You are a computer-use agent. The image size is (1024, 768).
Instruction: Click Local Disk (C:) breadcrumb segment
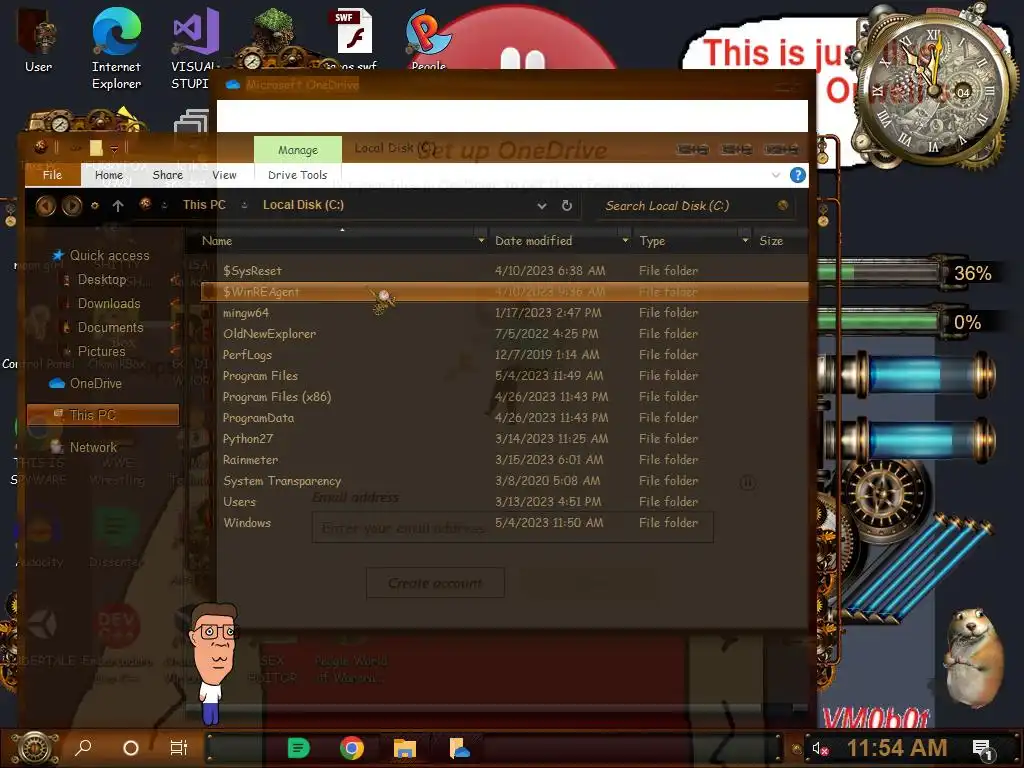coord(303,205)
